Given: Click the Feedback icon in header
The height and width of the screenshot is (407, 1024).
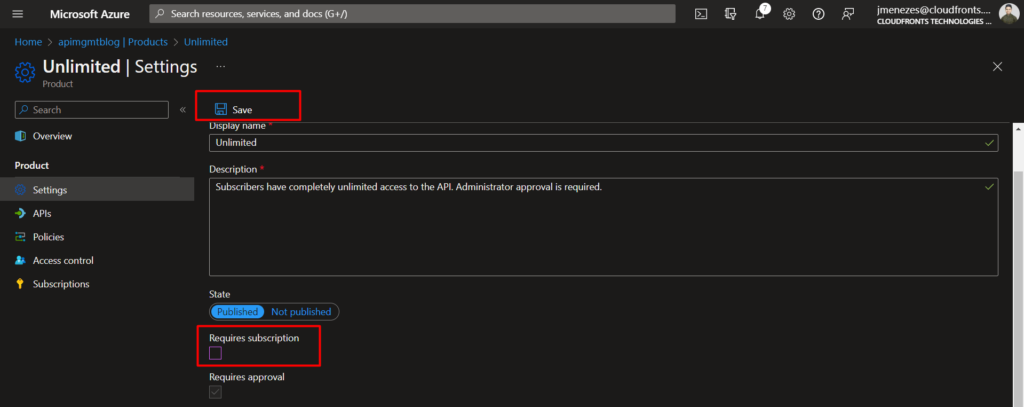Looking at the screenshot, I should point(848,14).
